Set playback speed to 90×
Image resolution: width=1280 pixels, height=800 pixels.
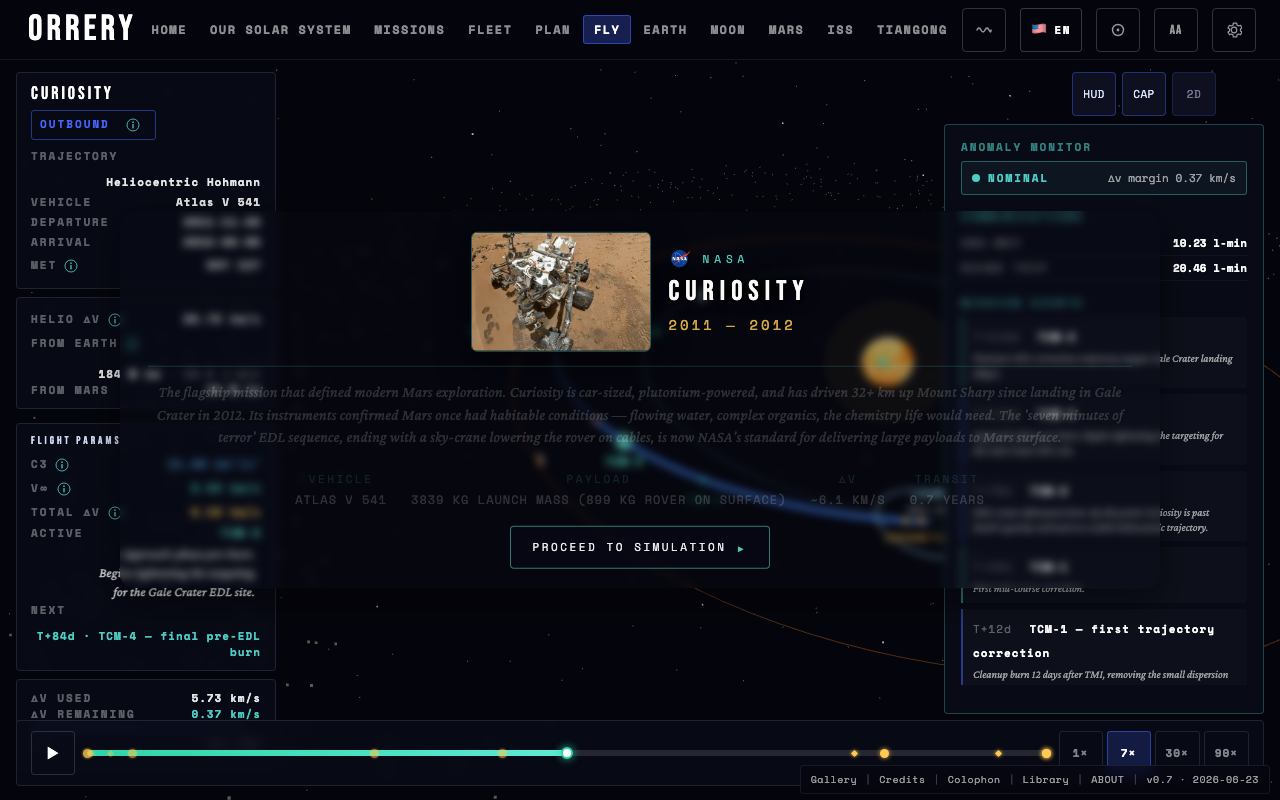(x=1226, y=753)
